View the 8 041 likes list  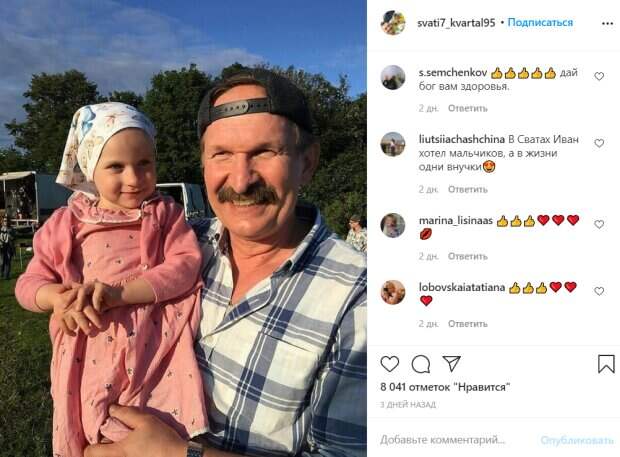tap(445, 387)
